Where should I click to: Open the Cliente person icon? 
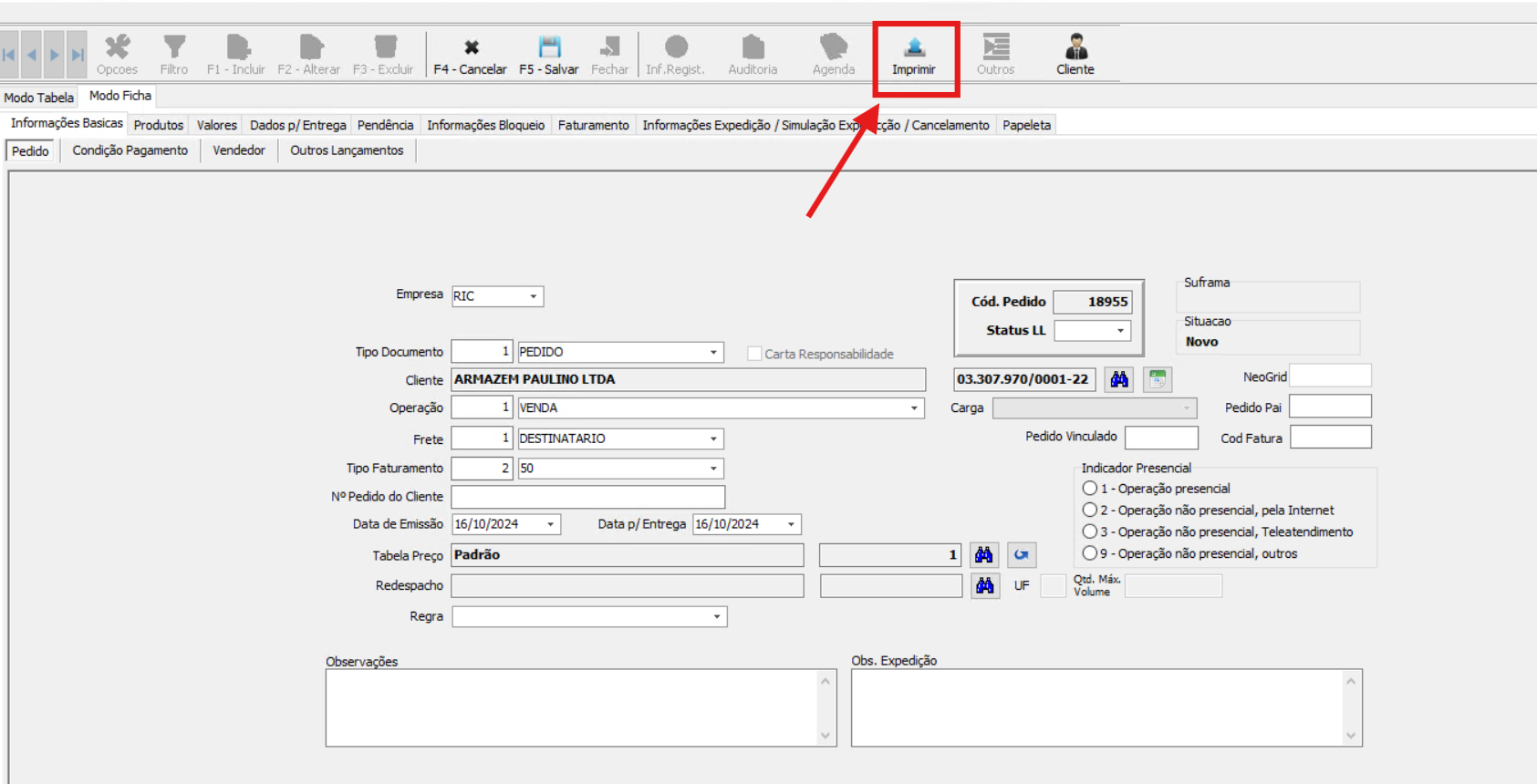coord(1075,47)
